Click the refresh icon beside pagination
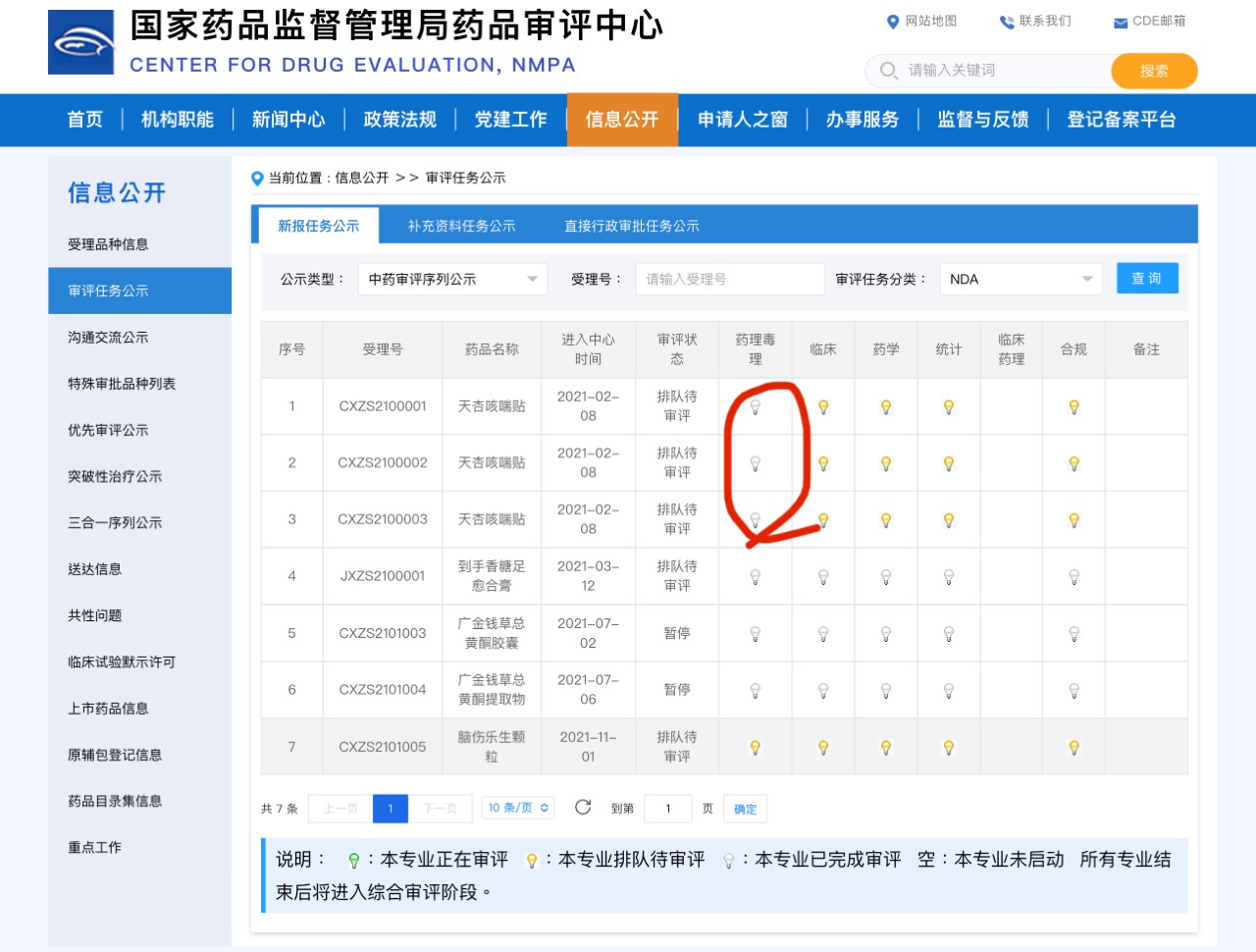 point(583,807)
